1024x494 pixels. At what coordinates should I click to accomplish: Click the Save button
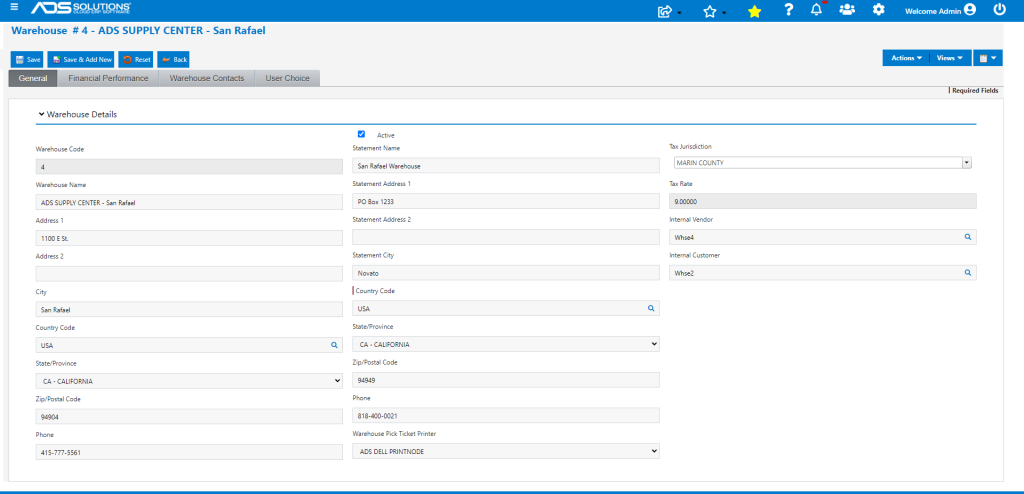(x=27, y=59)
